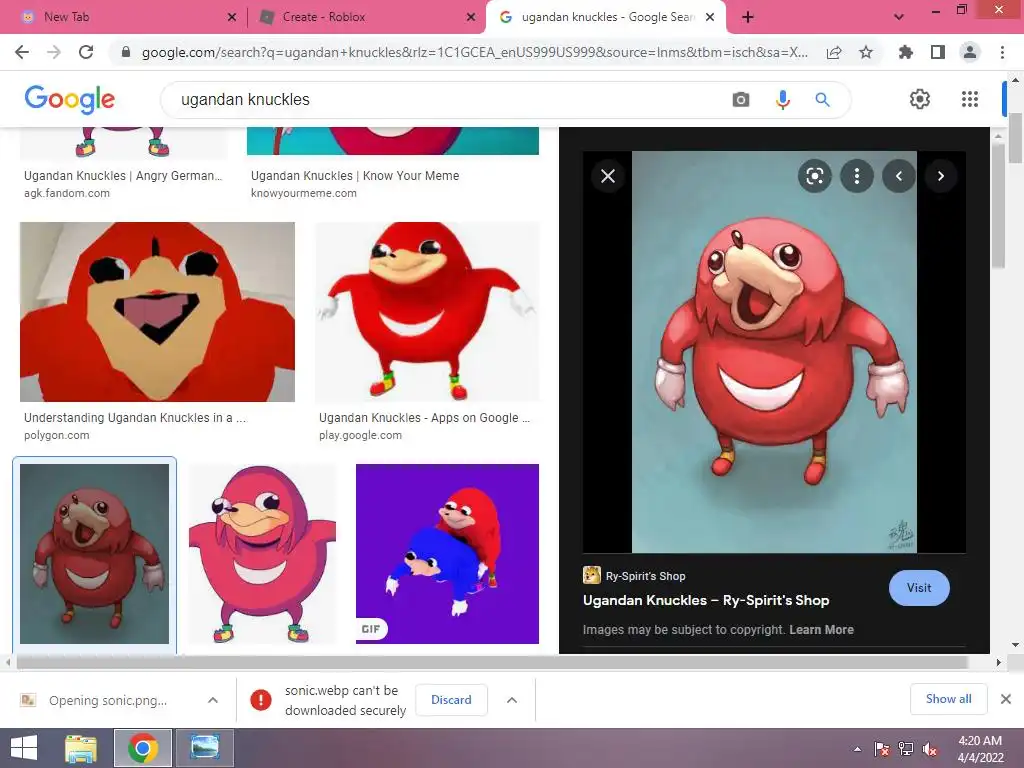Open a new tab with plus button
This screenshot has width=1024, height=768.
(x=748, y=17)
